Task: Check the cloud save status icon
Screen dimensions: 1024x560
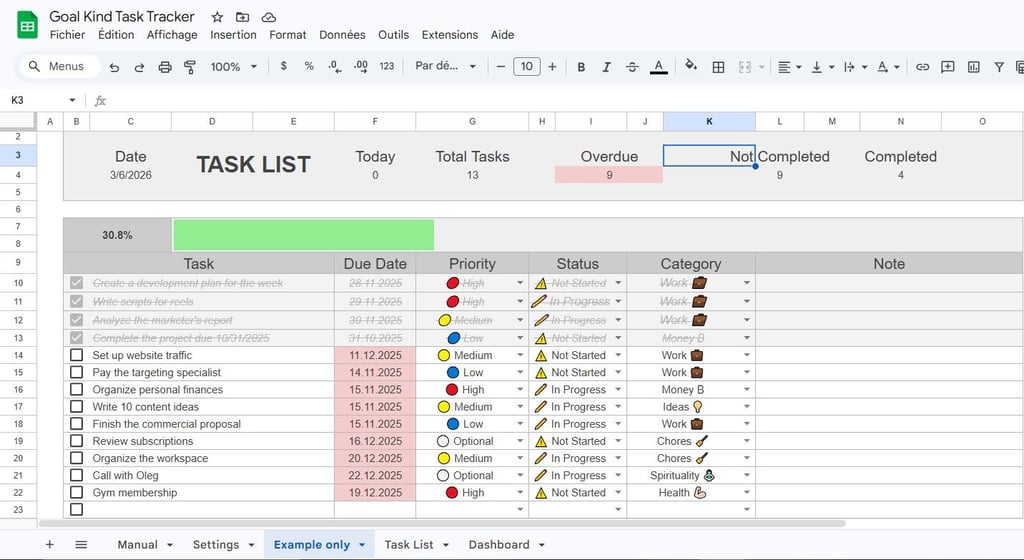Action: 268,18
